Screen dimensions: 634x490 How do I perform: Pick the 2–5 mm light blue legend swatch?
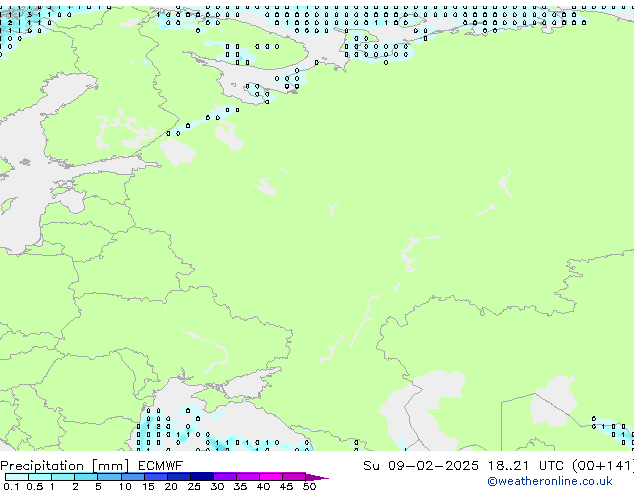86,477
